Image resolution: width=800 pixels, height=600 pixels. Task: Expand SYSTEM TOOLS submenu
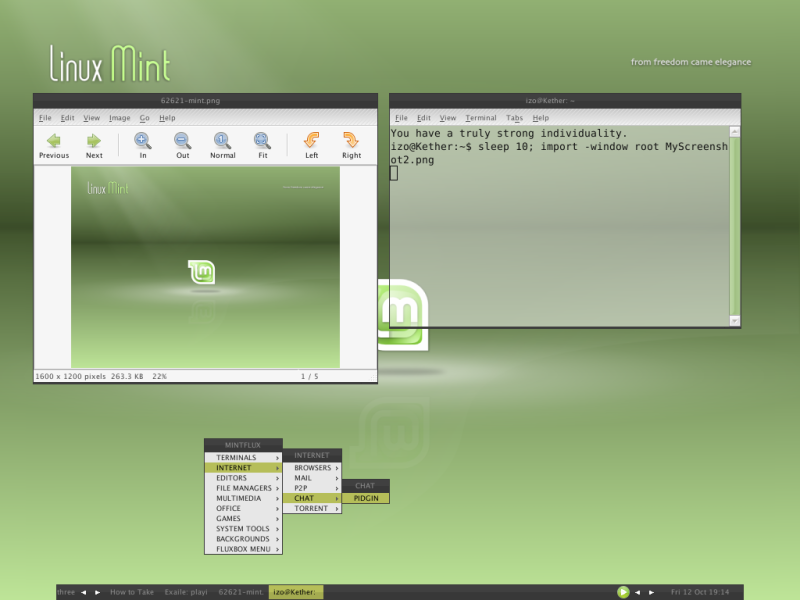[x=243, y=529]
